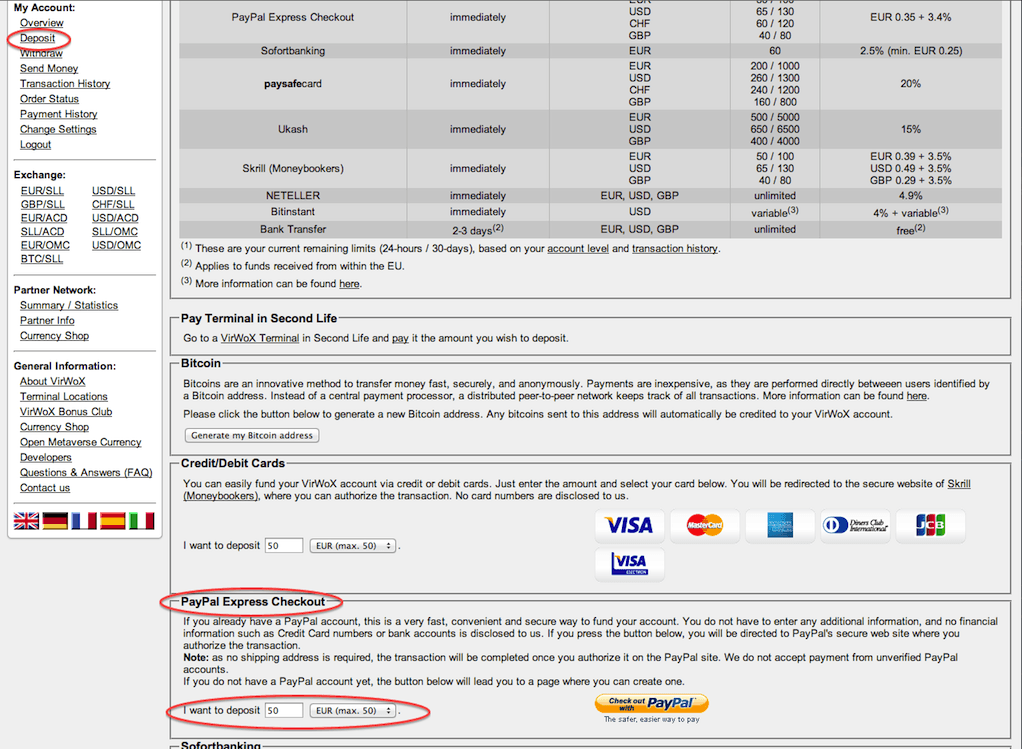Open the EUR/SLL exchange link
Image resolution: width=1022 pixels, height=749 pixels.
click(x=42, y=191)
